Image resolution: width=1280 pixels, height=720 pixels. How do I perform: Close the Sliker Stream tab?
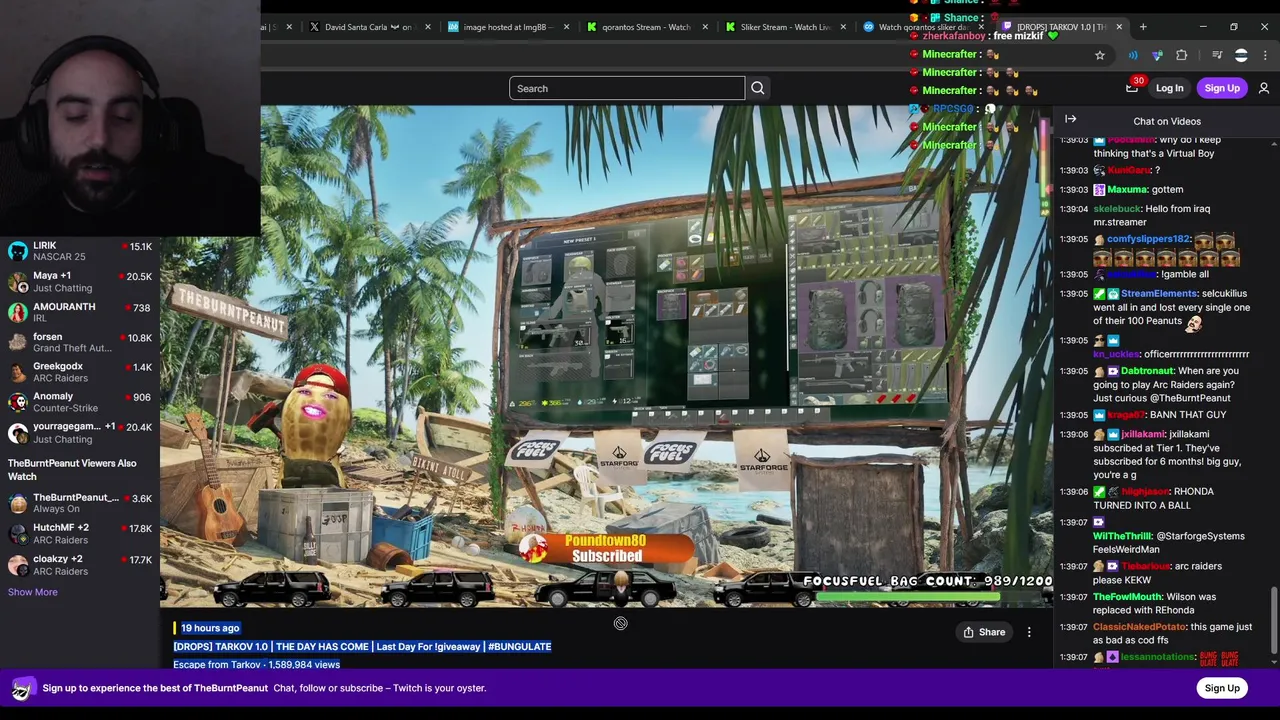click(x=844, y=27)
